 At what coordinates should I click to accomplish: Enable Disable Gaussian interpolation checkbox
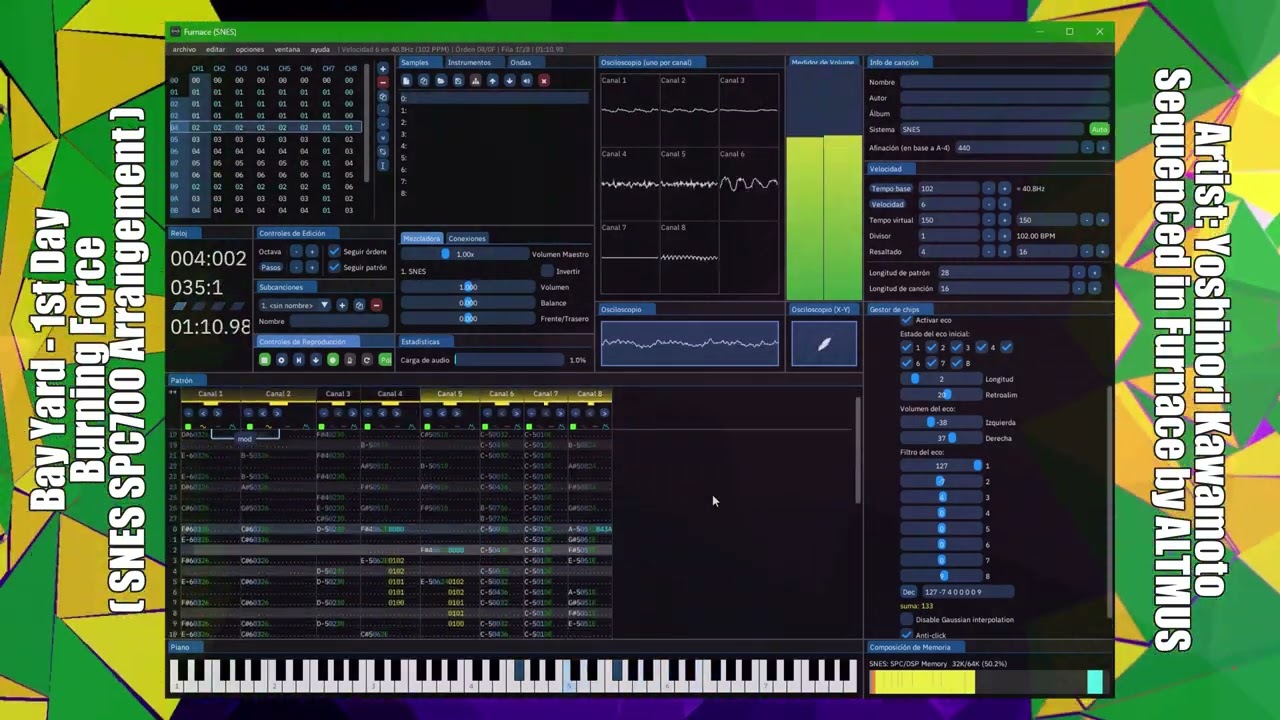click(x=906, y=620)
